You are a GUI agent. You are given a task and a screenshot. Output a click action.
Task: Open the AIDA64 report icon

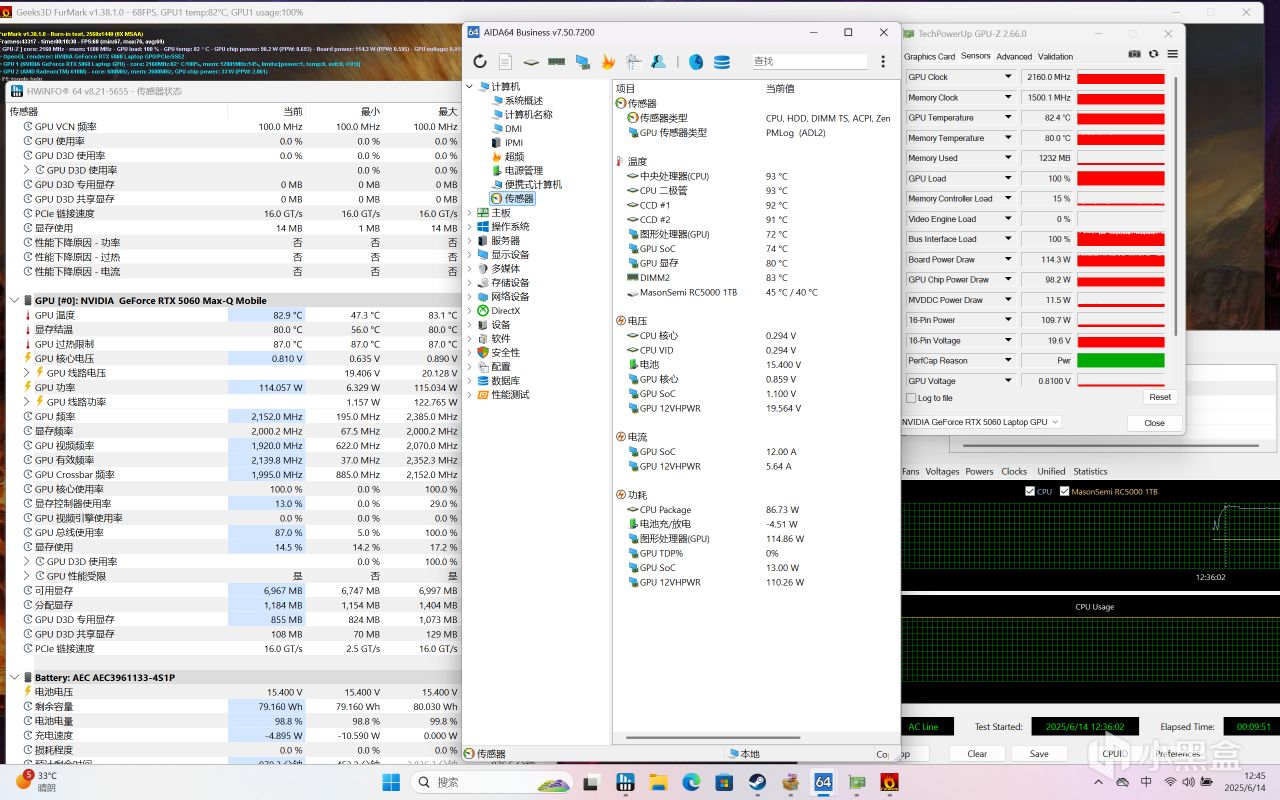[506, 62]
